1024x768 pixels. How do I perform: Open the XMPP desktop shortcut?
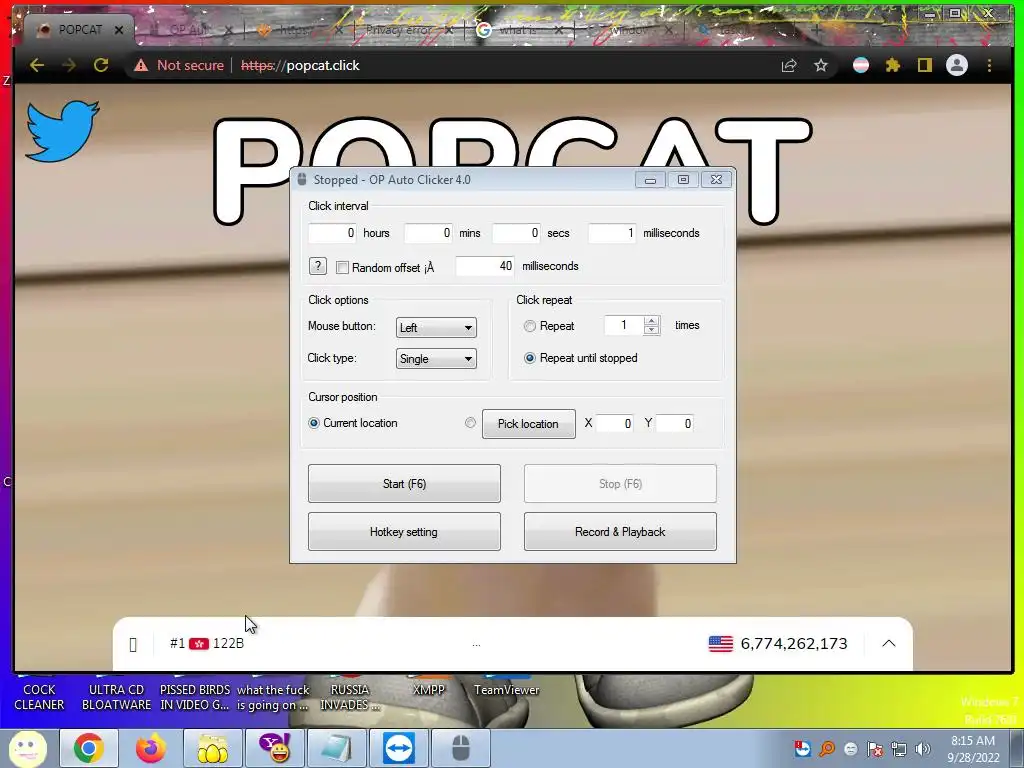pyautogui.click(x=428, y=689)
